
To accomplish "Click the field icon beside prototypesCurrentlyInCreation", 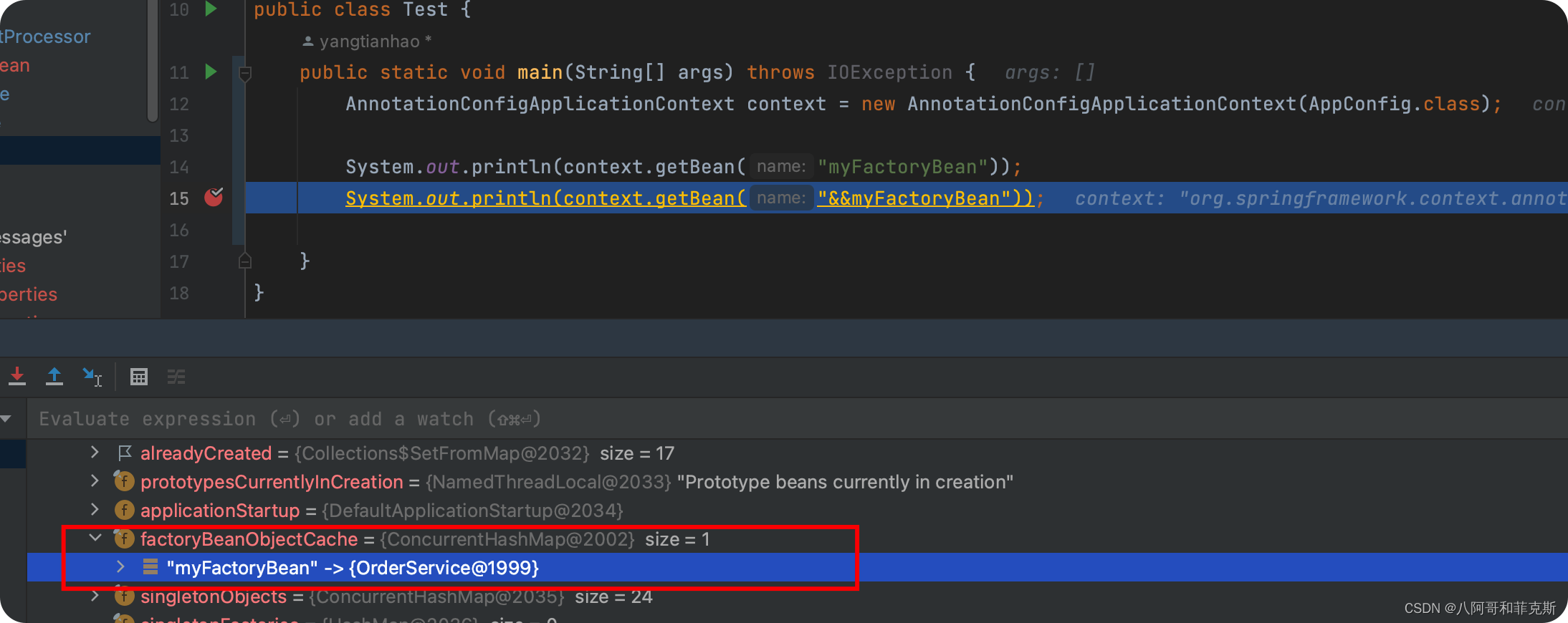I will [124, 481].
